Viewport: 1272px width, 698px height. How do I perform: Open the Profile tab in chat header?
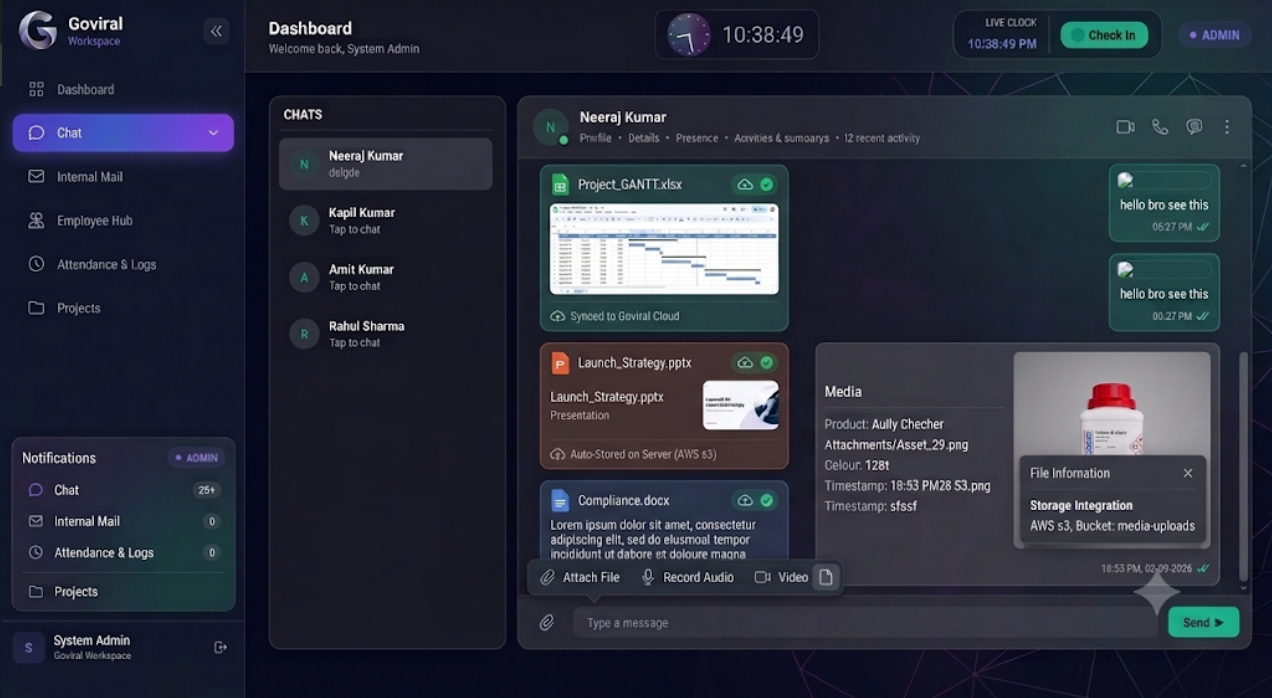[x=595, y=138]
